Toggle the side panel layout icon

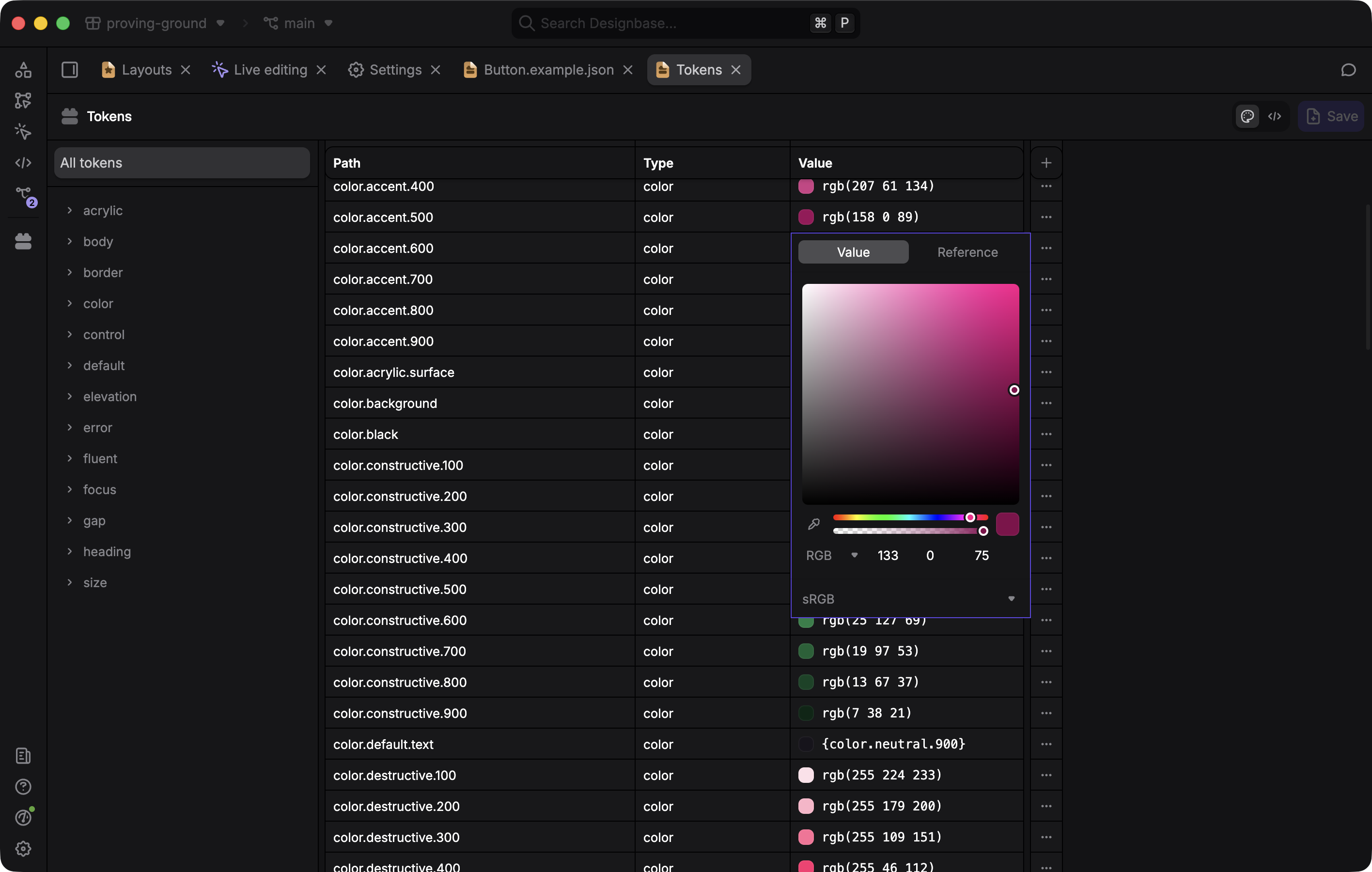click(x=69, y=69)
